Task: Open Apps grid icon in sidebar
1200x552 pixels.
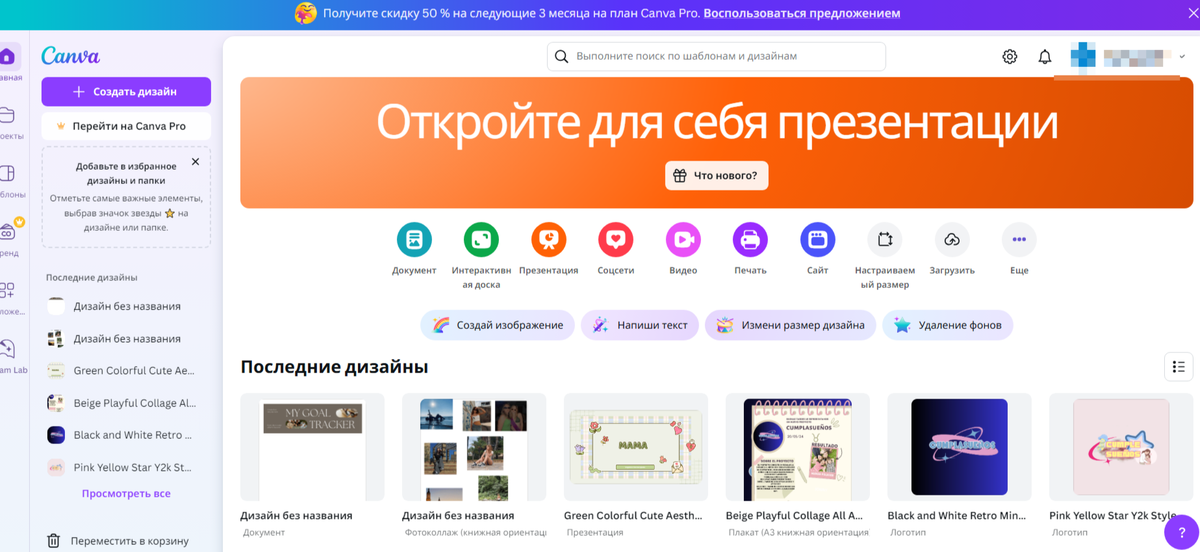Action: click(x=7, y=291)
